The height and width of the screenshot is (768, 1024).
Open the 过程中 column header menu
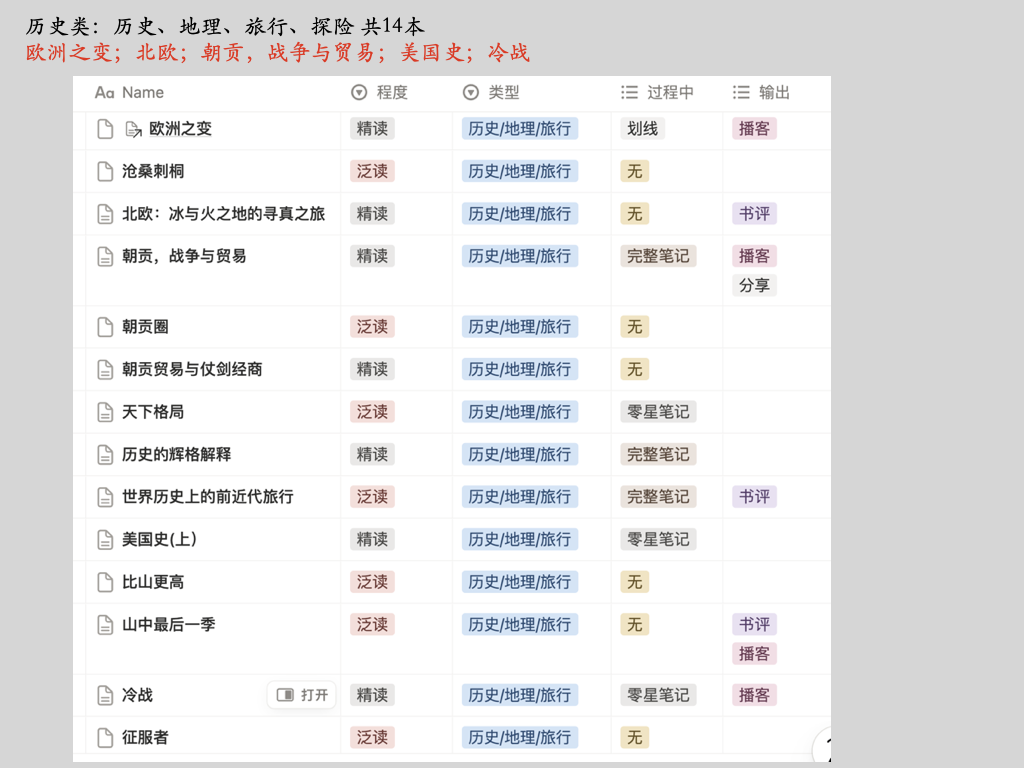[658, 93]
